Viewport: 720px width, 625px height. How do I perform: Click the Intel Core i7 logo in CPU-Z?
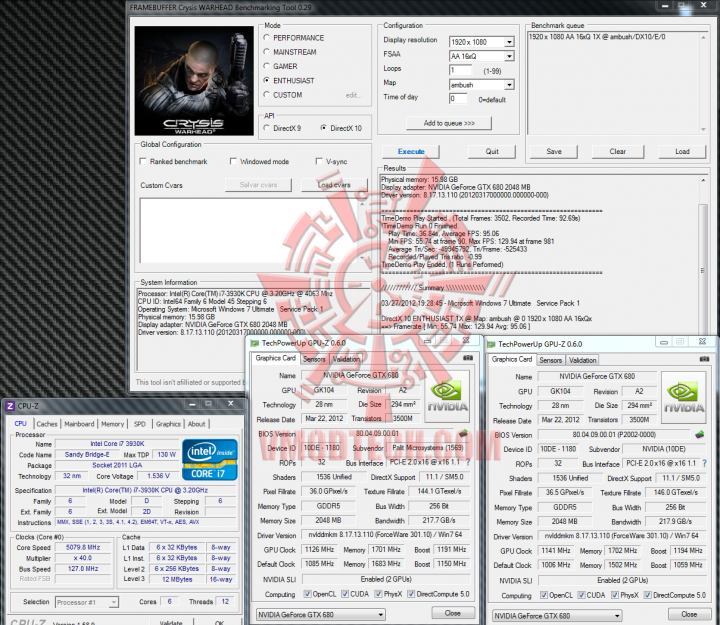tap(210, 460)
